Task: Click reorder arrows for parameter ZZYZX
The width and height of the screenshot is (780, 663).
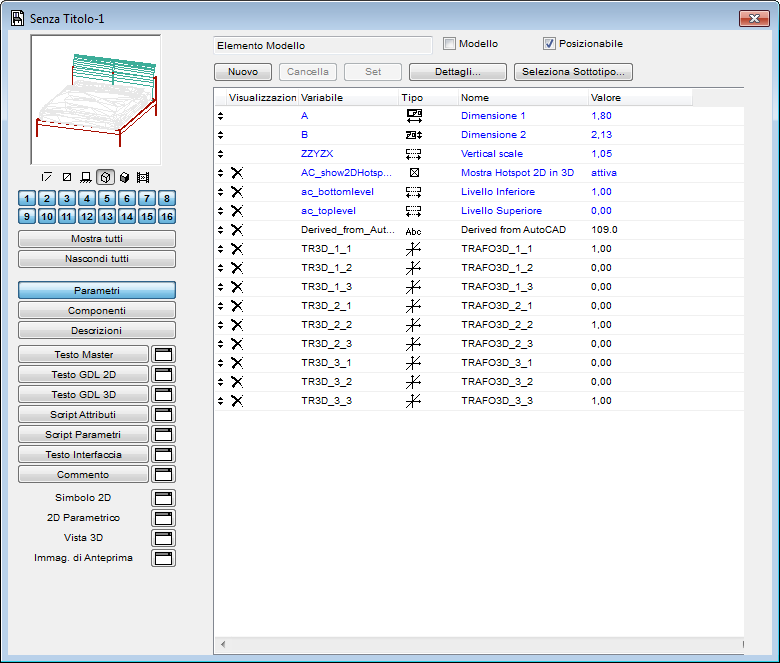Action: click(221, 154)
